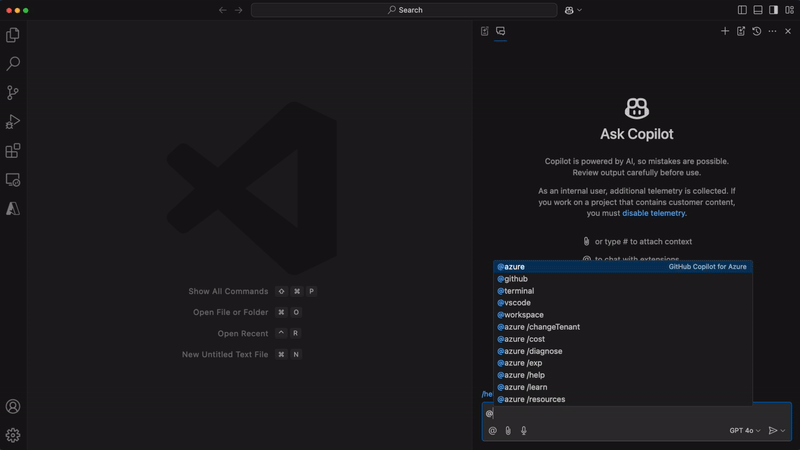The image size is (800, 450).
Task: Select the @vscode suggestion
Action: click(622, 303)
